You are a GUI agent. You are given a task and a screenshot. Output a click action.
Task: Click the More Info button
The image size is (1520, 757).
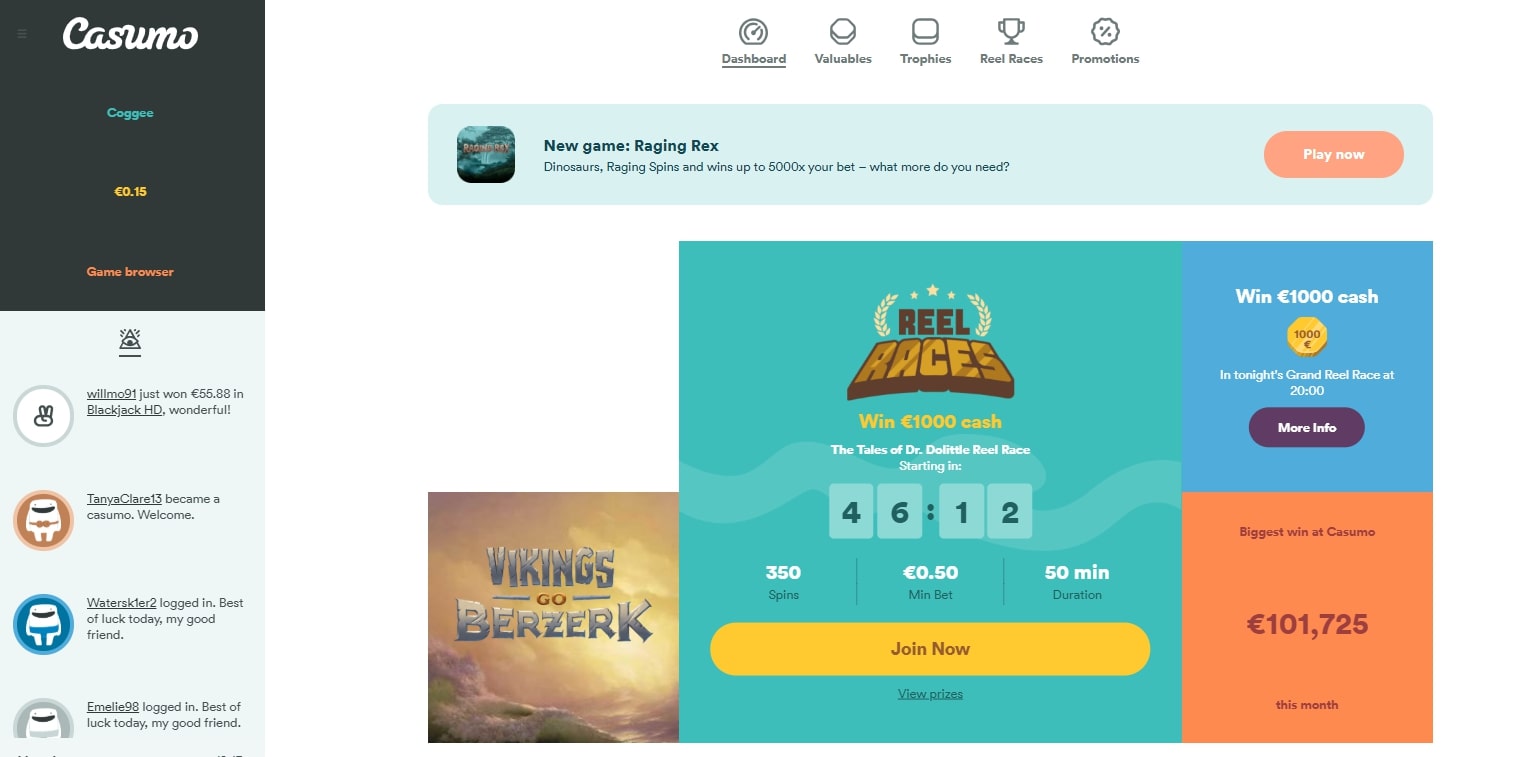pos(1307,427)
